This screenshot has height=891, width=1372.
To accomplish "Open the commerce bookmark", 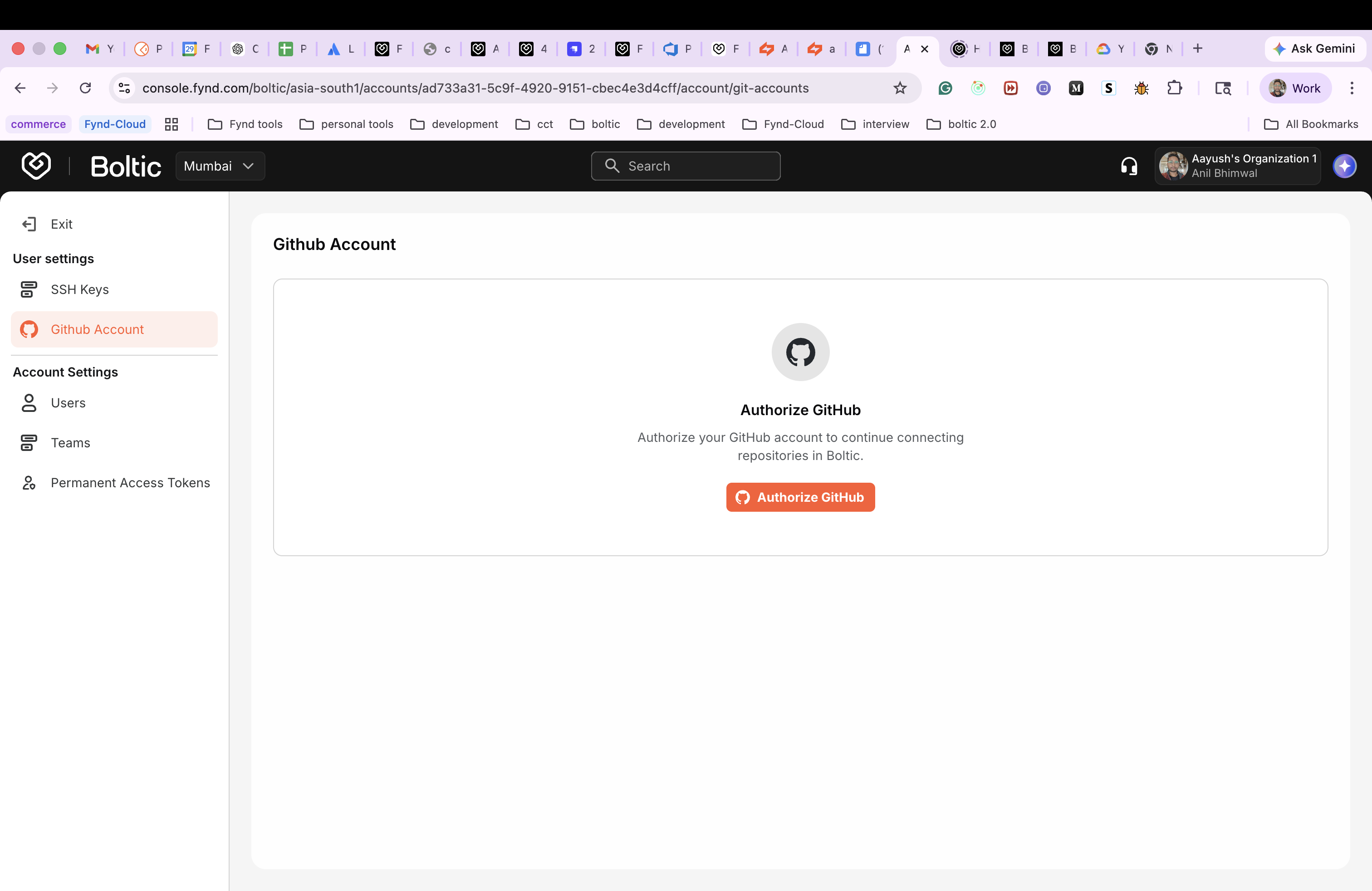I will 38,124.
